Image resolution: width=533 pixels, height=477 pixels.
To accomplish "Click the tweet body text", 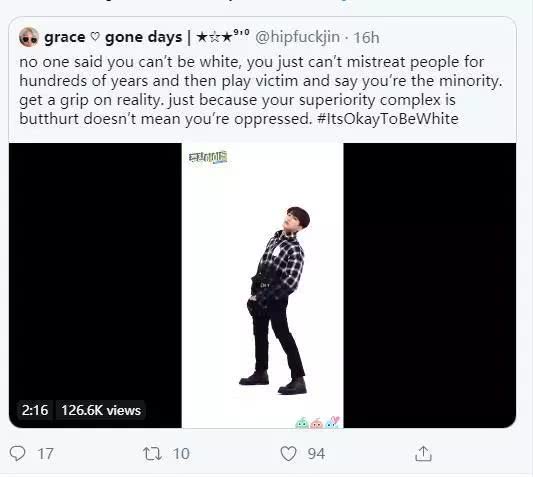I will pos(260,90).
